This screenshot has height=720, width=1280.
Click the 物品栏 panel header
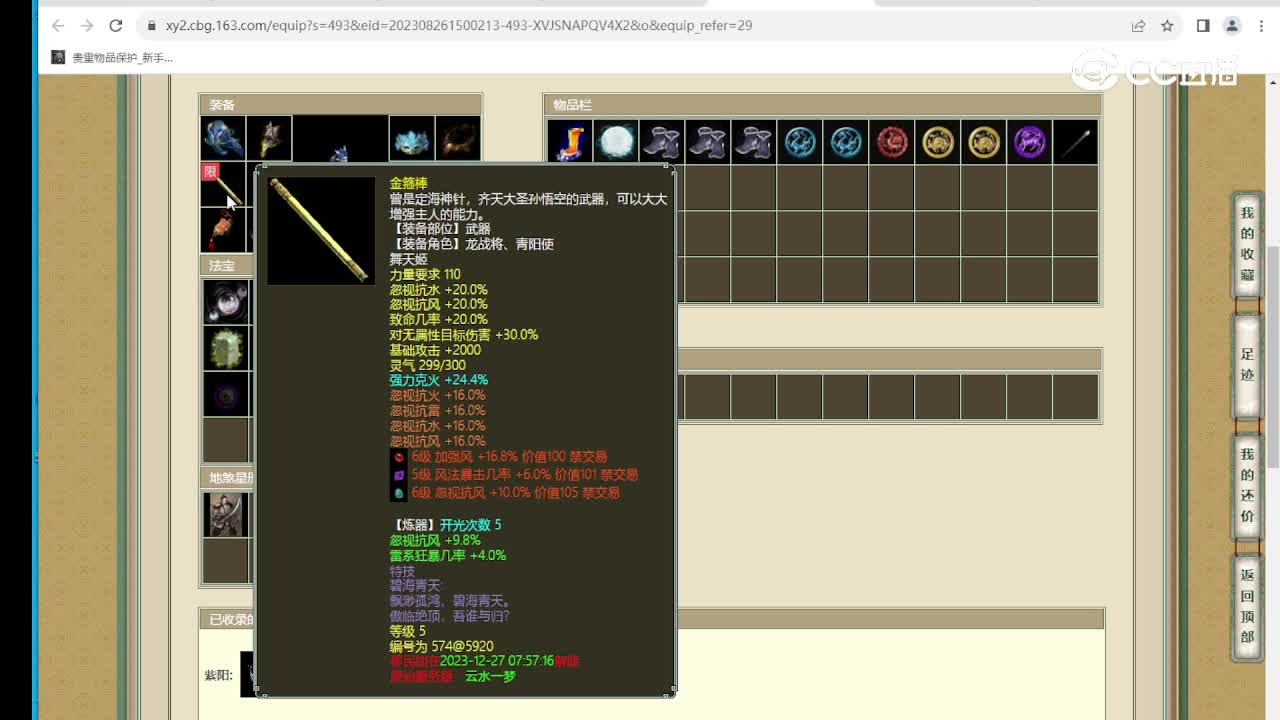tap(823, 105)
